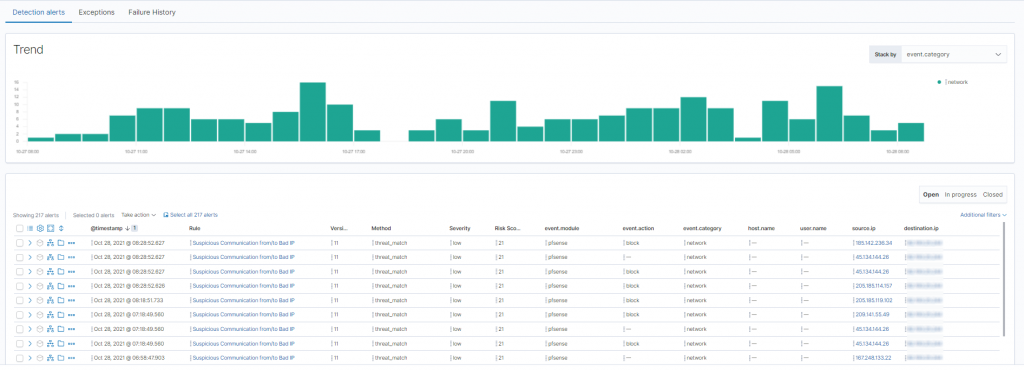Tick checkbox for fifth alert row at 08:18:51
The image size is (1024, 371).
[20, 300]
